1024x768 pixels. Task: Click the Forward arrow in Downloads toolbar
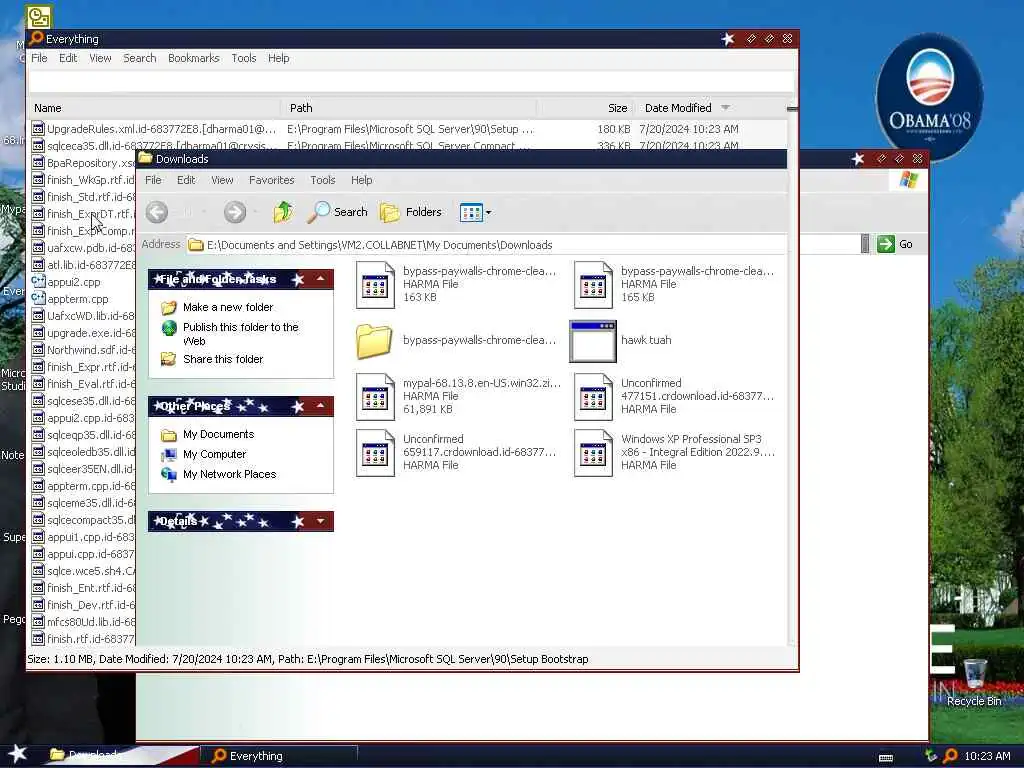tap(235, 212)
